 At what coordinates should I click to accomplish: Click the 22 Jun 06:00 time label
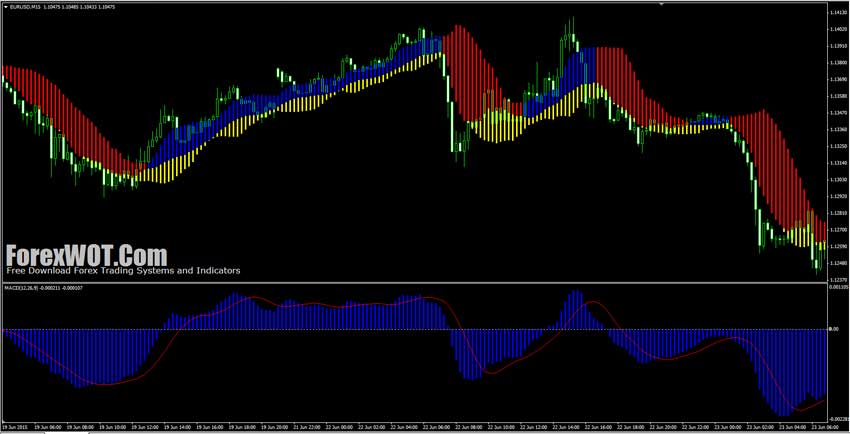tap(436, 427)
